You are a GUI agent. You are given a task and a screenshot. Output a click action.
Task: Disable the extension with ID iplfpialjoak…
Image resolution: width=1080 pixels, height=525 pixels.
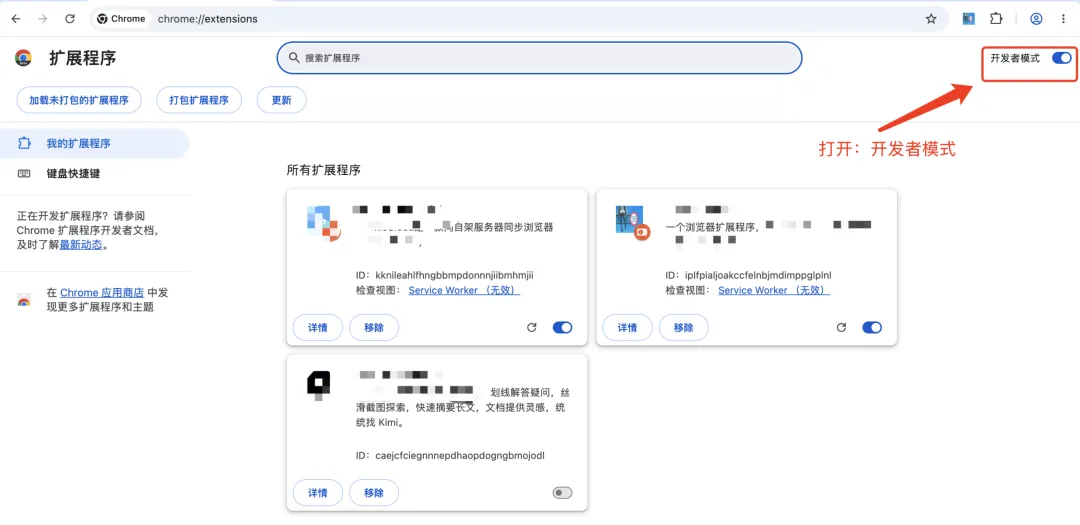pyautogui.click(x=872, y=327)
